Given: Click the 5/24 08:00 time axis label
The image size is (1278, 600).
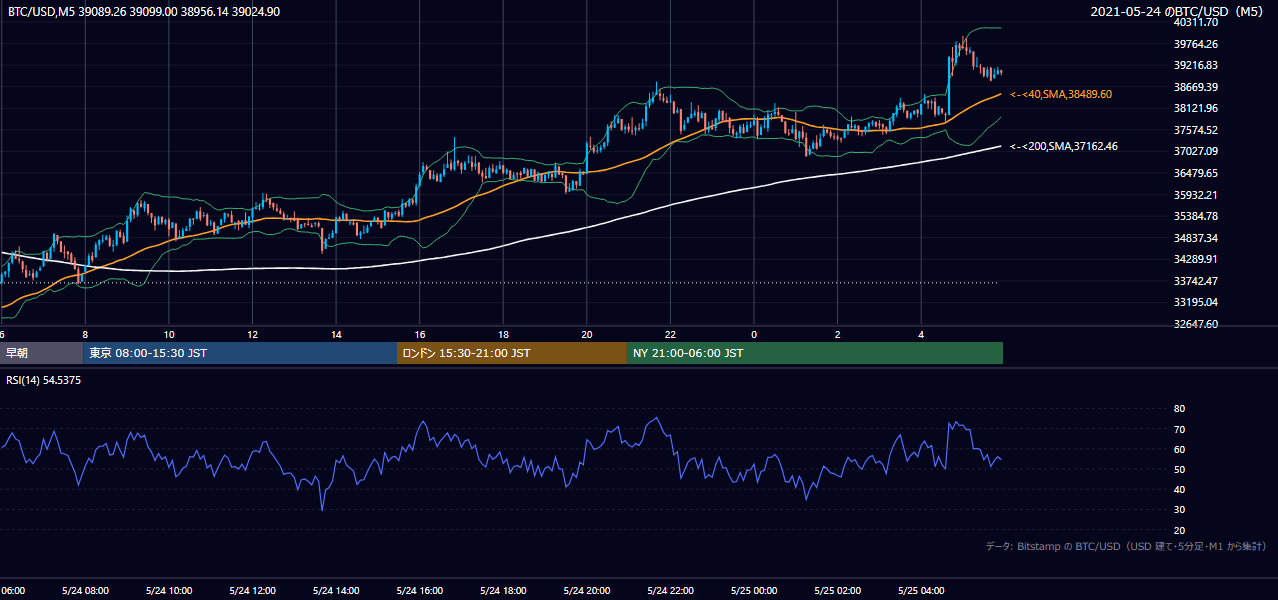Looking at the screenshot, I should pyautogui.click(x=85, y=591).
